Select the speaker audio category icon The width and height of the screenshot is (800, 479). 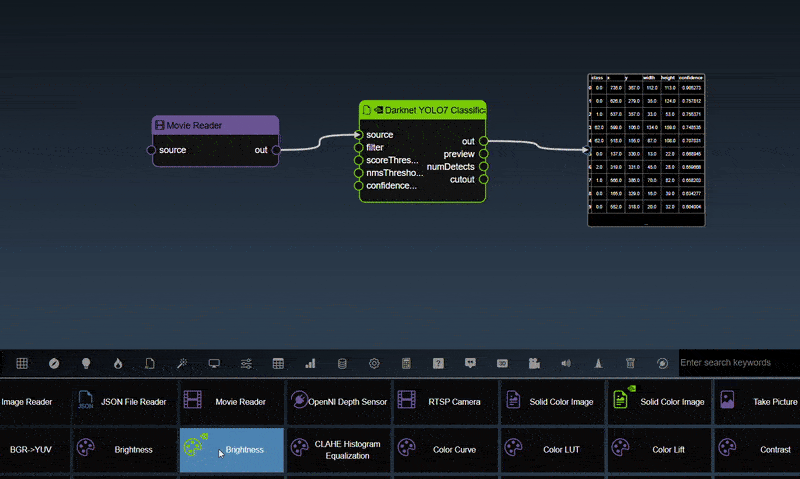566,363
